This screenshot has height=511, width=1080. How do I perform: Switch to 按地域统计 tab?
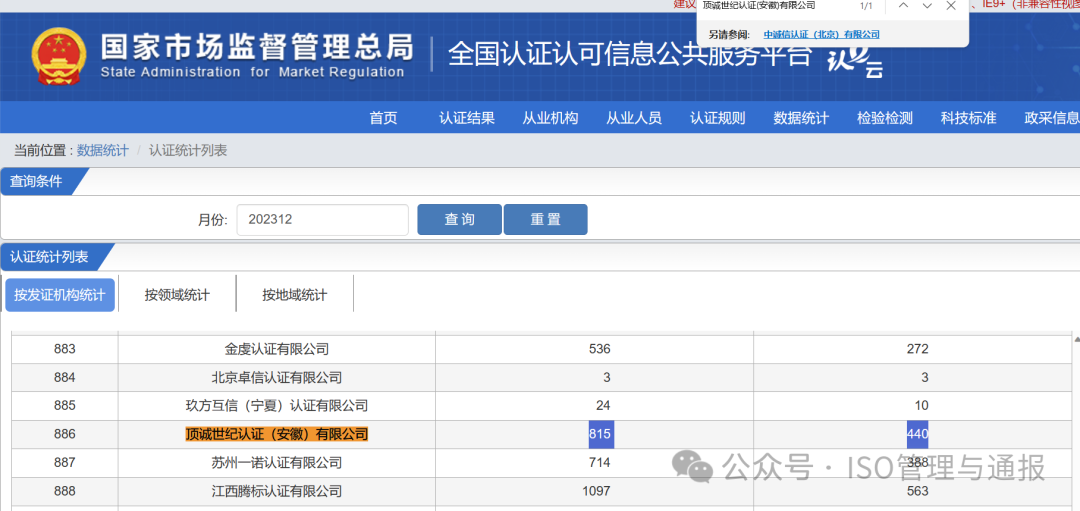295,295
